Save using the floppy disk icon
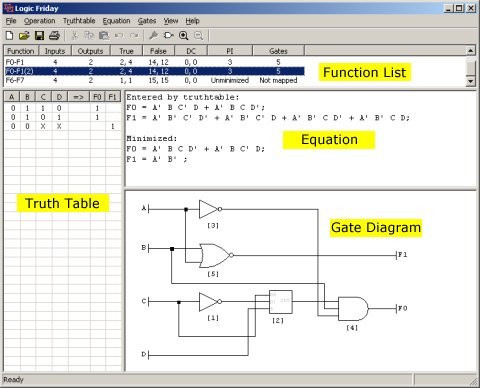This screenshot has width=480, height=388. [x=39, y=35]
